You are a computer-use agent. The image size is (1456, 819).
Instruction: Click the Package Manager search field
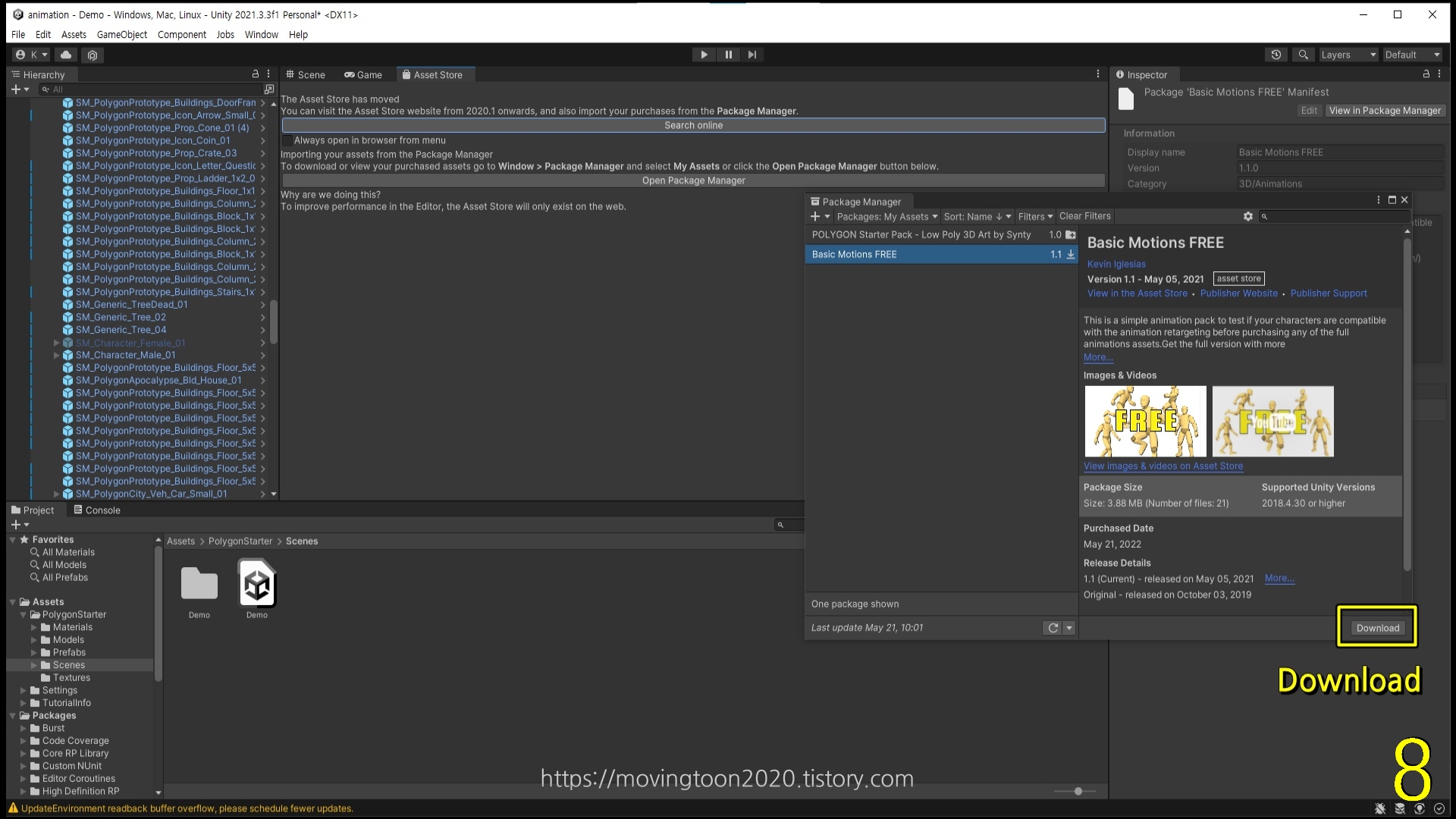[1335, 216]
